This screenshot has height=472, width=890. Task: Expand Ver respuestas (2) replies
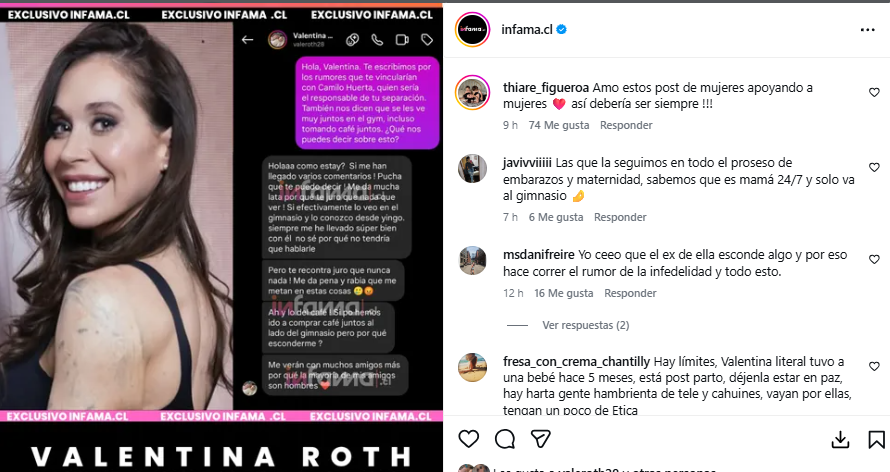[x=585, y=325]
